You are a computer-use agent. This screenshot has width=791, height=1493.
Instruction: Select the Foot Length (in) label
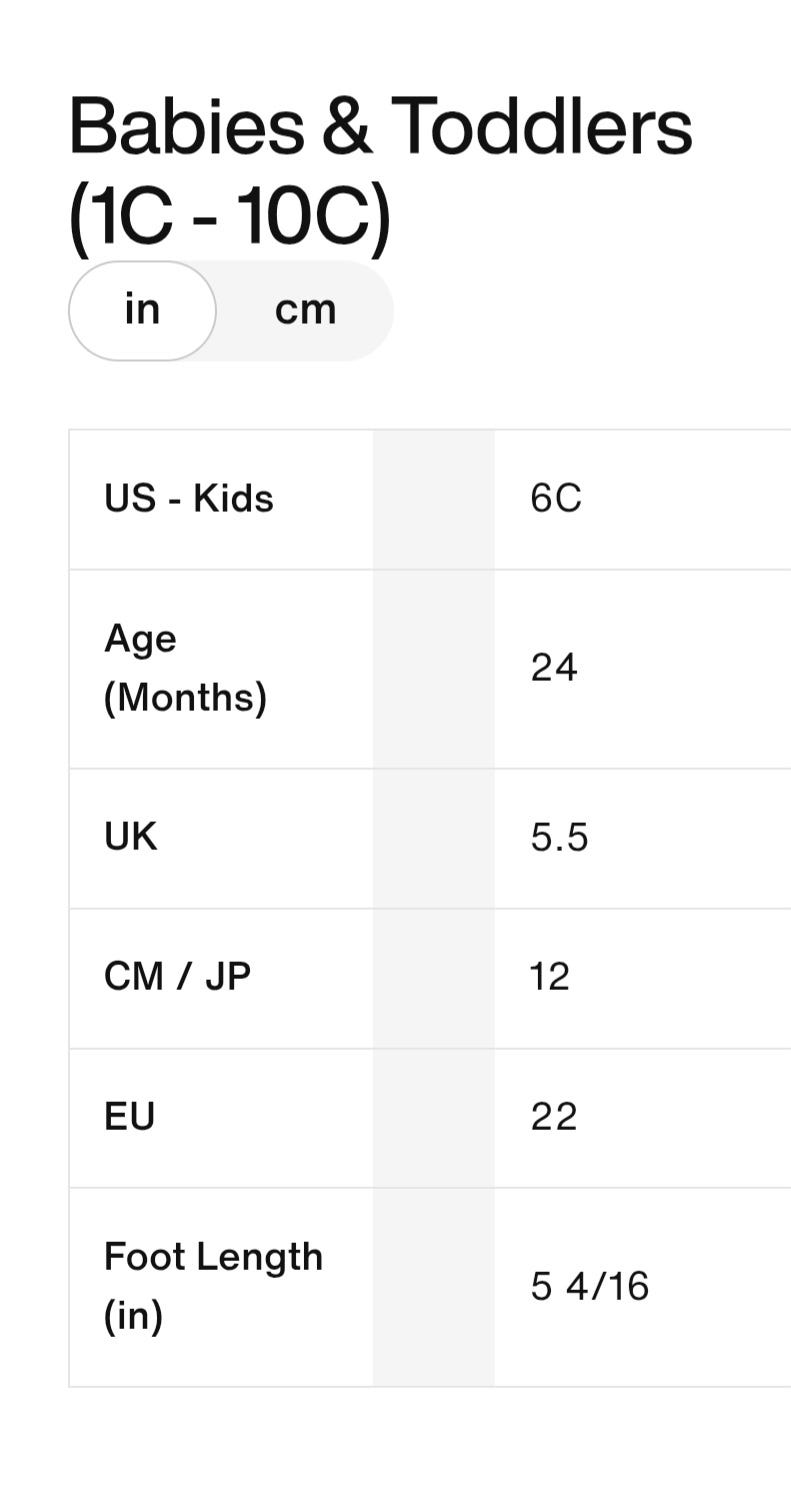214,1286
